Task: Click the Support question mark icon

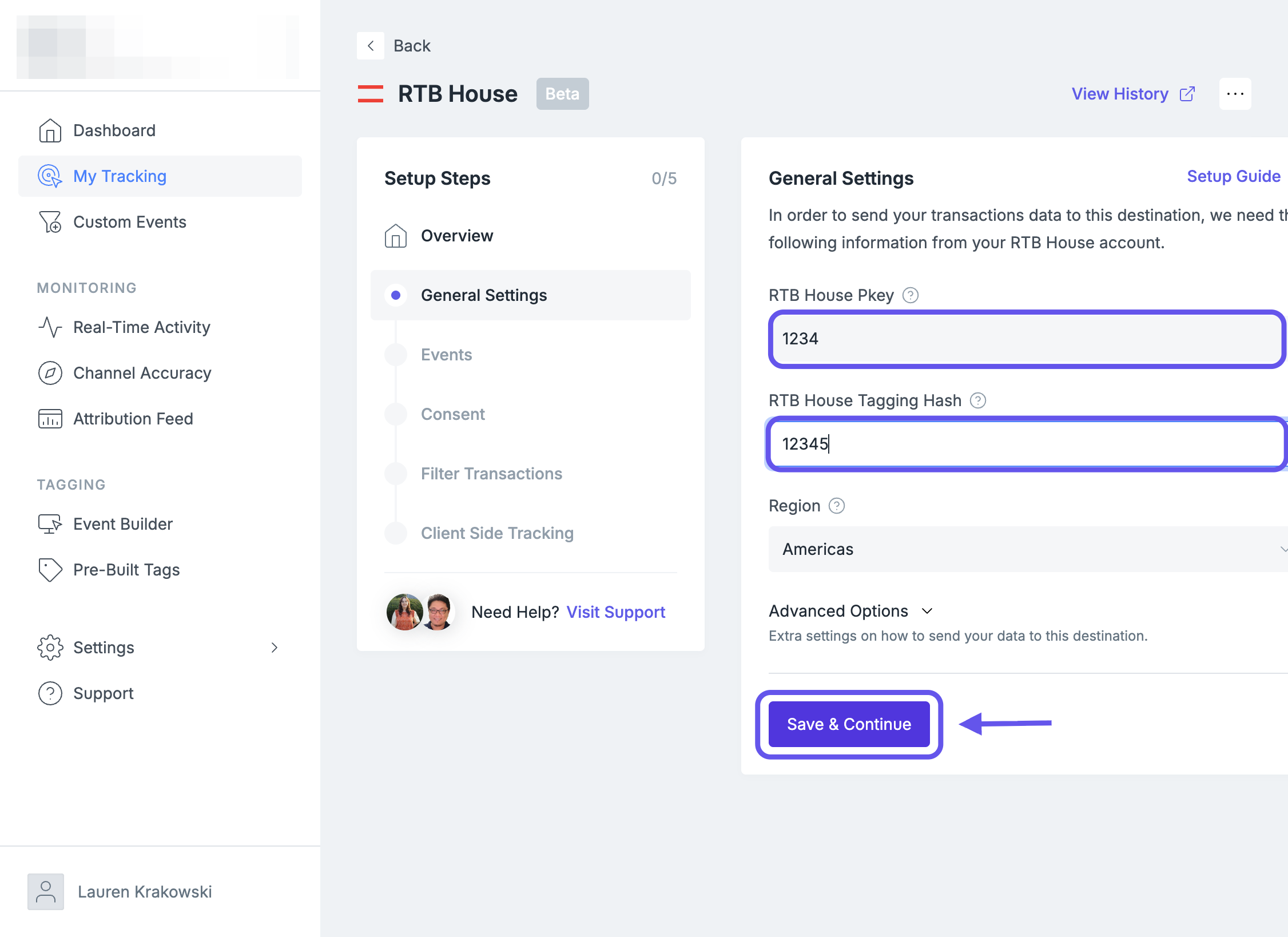Action: coord(50,693)
